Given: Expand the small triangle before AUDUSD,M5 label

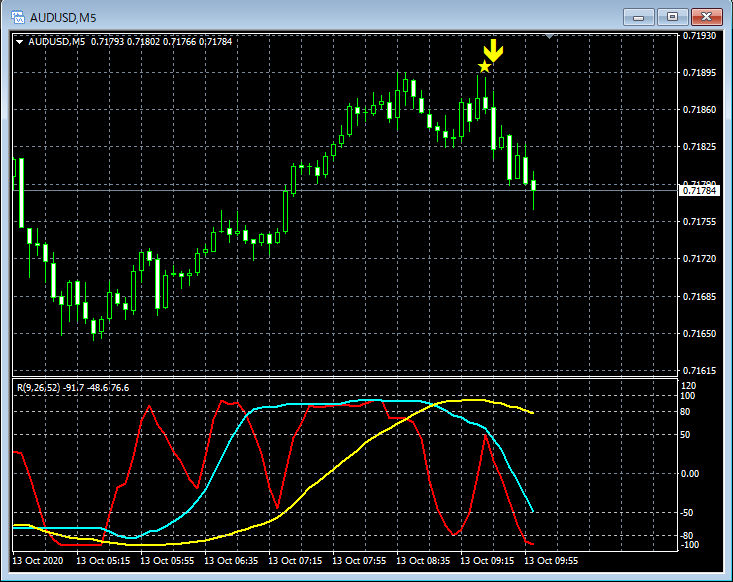Looking at the screenshot, I should click(20, 42).
